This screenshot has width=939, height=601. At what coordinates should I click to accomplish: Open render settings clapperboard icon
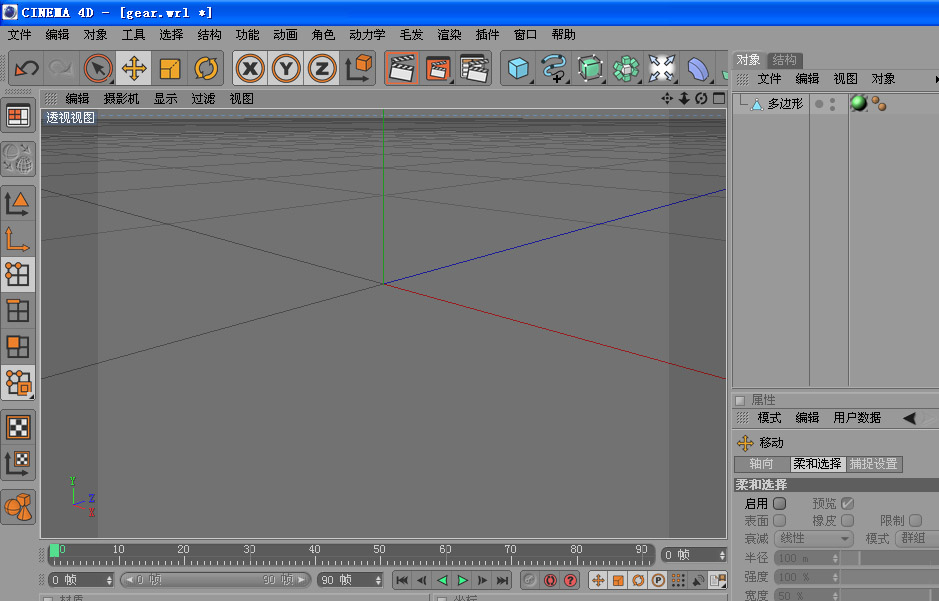[474, 68]
